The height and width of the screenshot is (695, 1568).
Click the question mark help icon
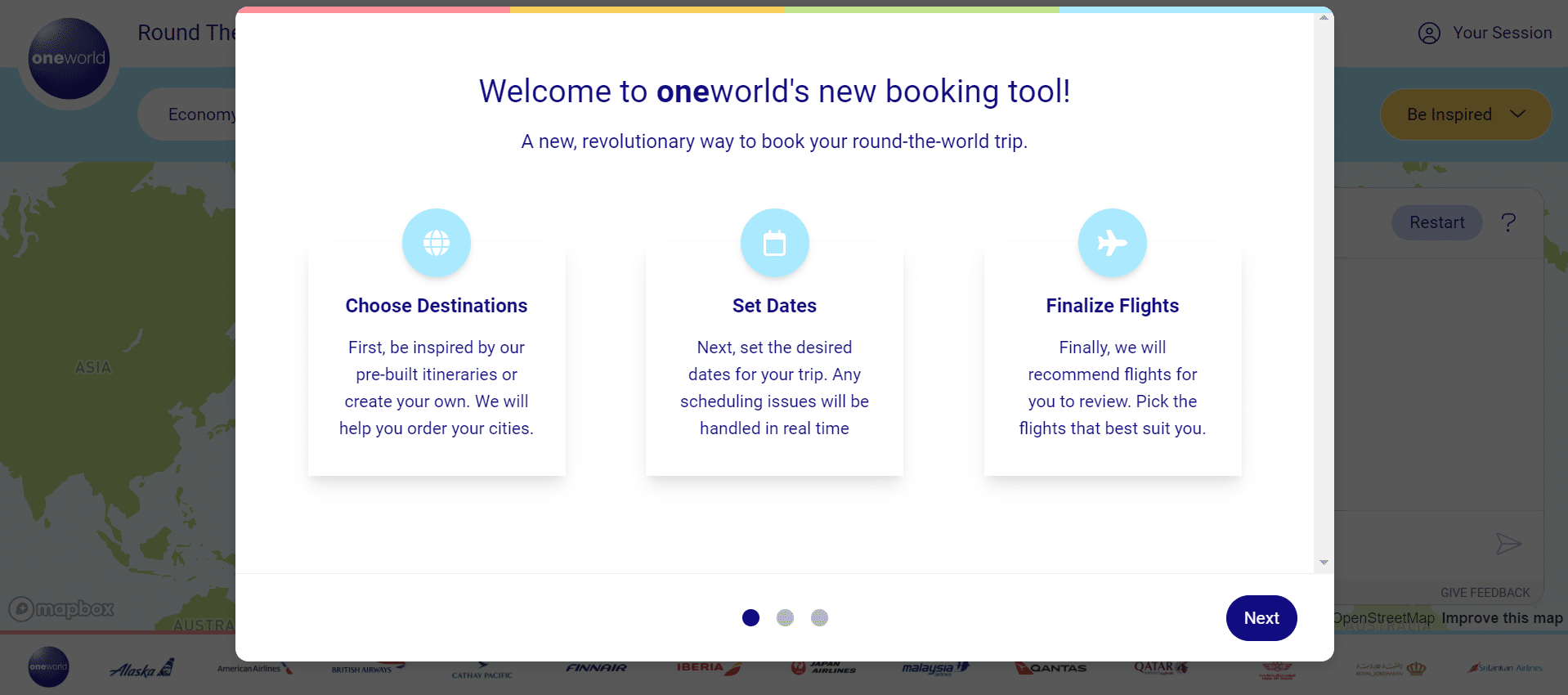[x=1508, y=222]
